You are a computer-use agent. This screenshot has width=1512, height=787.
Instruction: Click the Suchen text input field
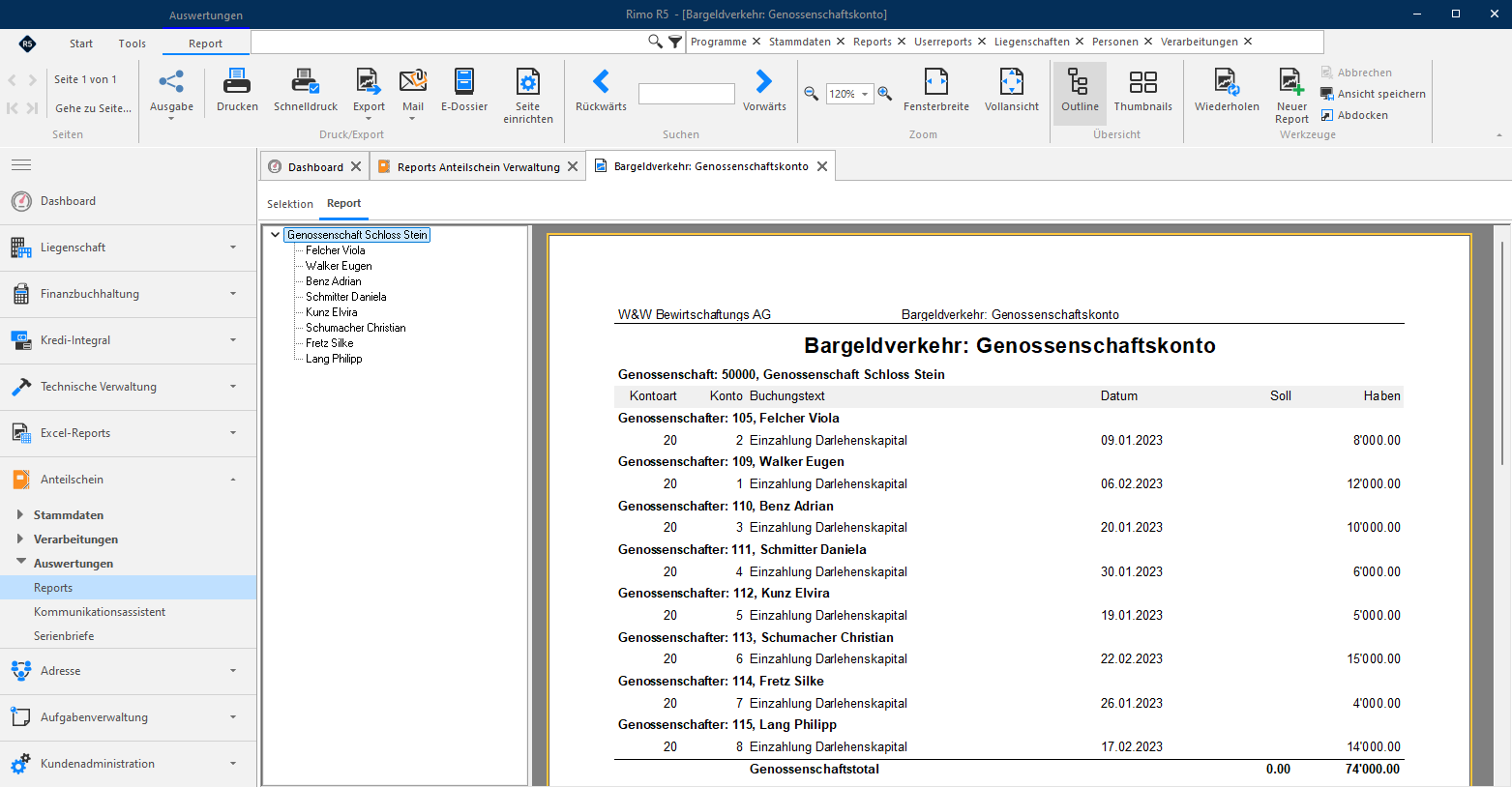coord(687,94)
